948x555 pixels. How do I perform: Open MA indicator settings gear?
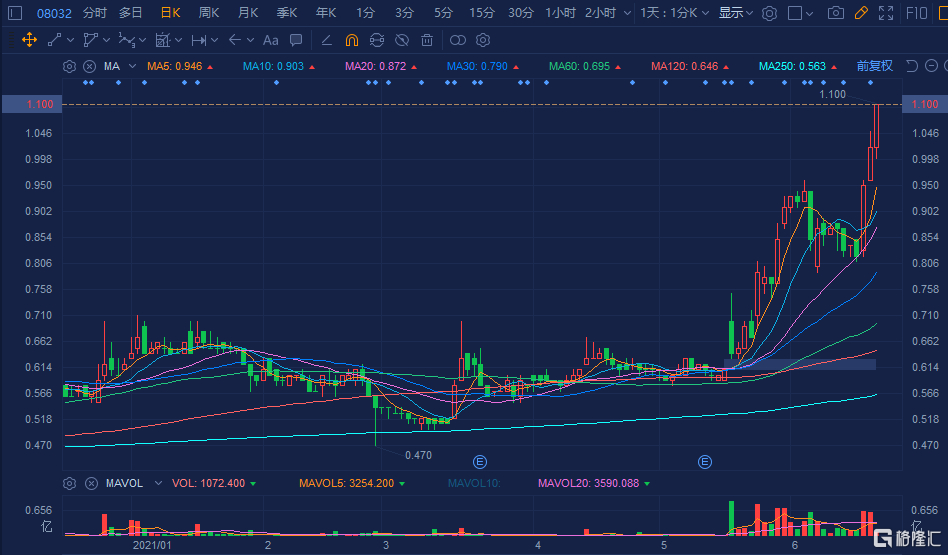[x=69, y=66]
